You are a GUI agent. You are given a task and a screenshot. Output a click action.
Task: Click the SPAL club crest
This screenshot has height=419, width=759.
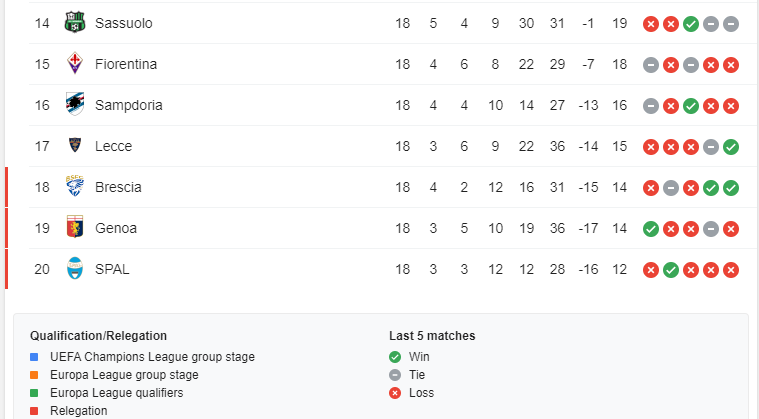click(x=75, y=269)
